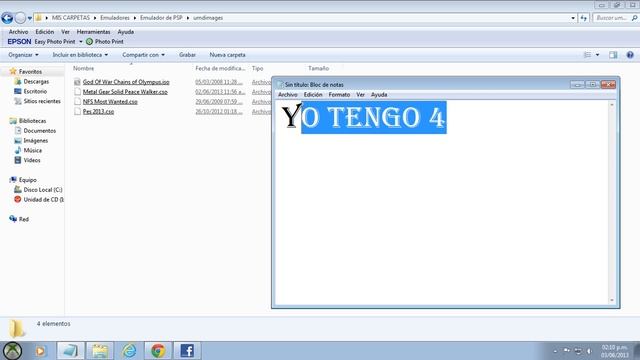Click Grabar in the Explorer toolbar

[x=187, y=55]
